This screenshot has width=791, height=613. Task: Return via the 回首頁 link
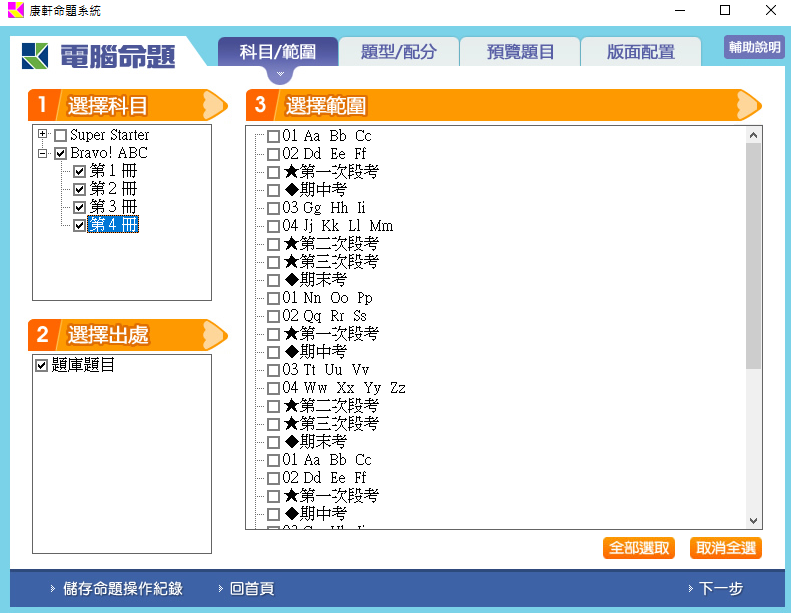[252, 588]
